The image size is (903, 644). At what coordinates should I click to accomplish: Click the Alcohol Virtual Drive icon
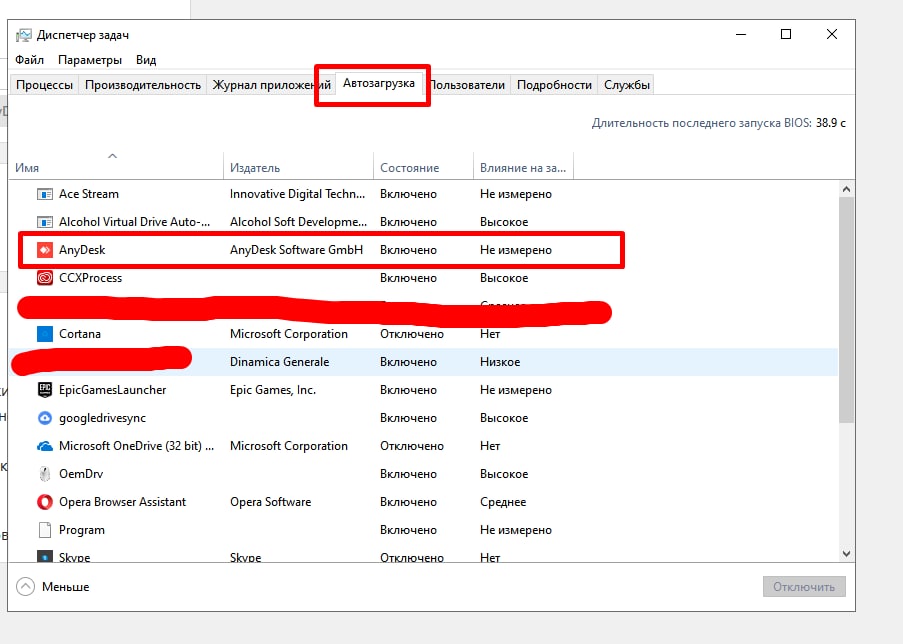click(x=44, y=222)
